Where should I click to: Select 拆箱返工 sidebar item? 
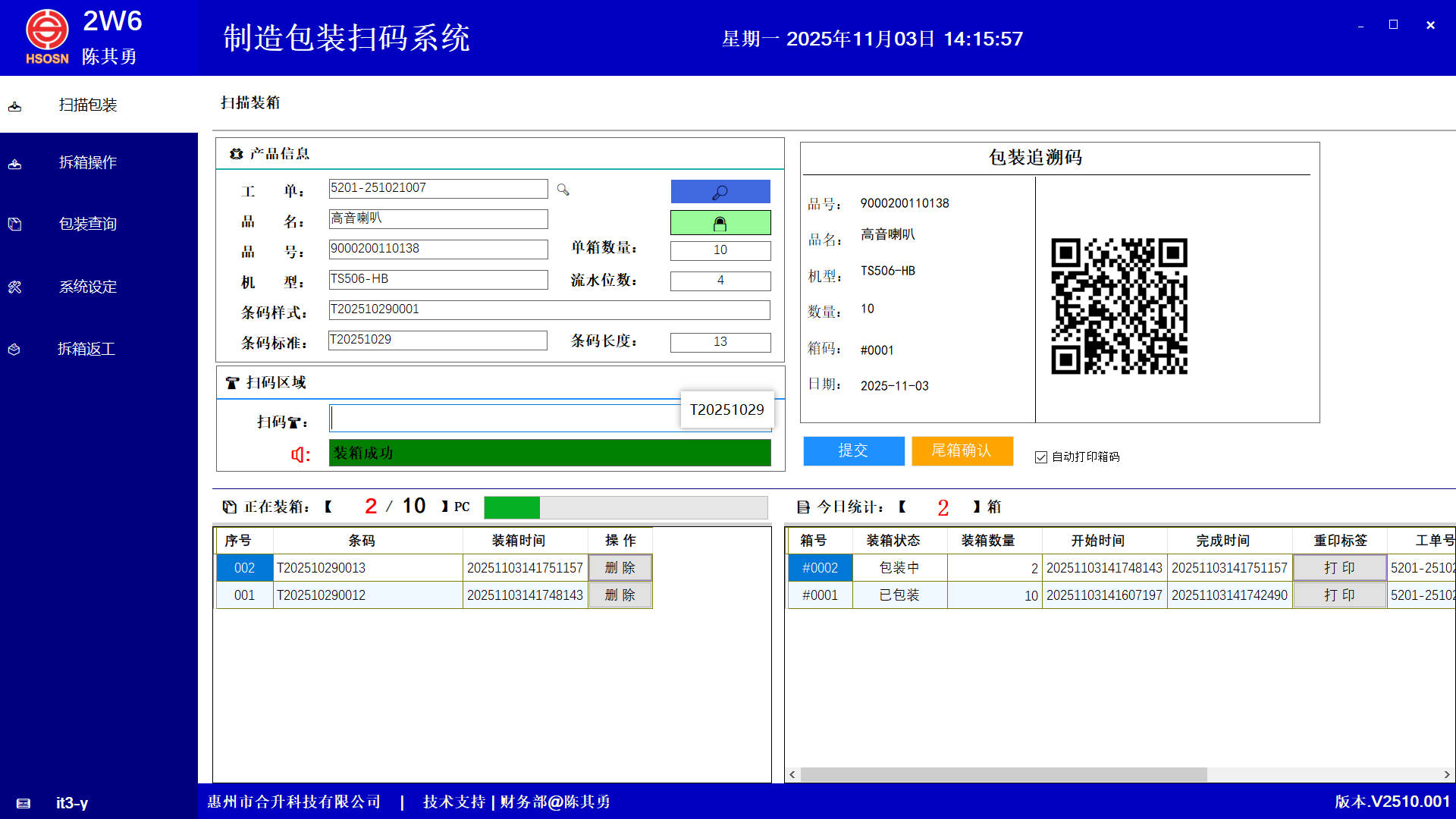86,349
